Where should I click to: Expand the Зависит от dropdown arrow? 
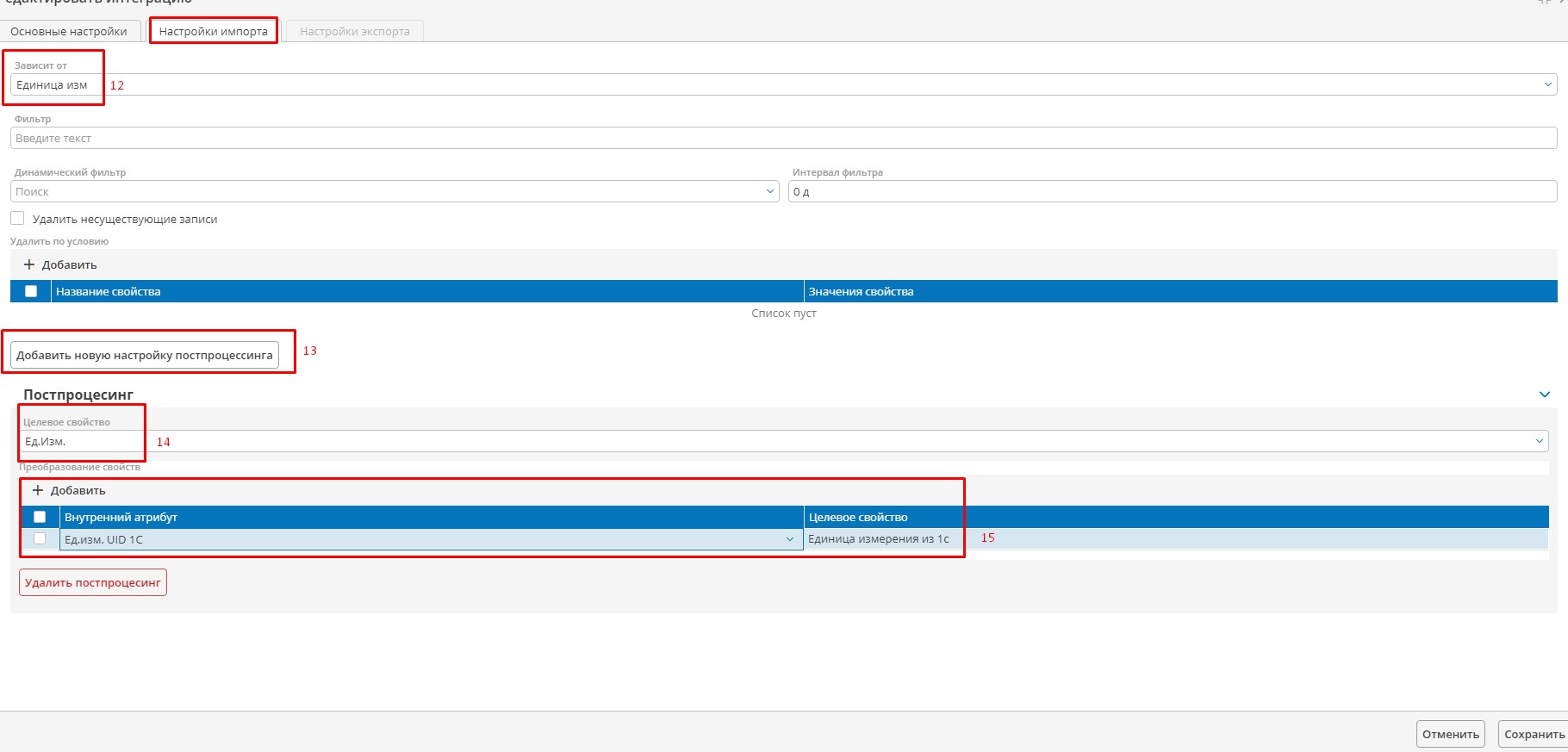click(x=1547, y=84)
